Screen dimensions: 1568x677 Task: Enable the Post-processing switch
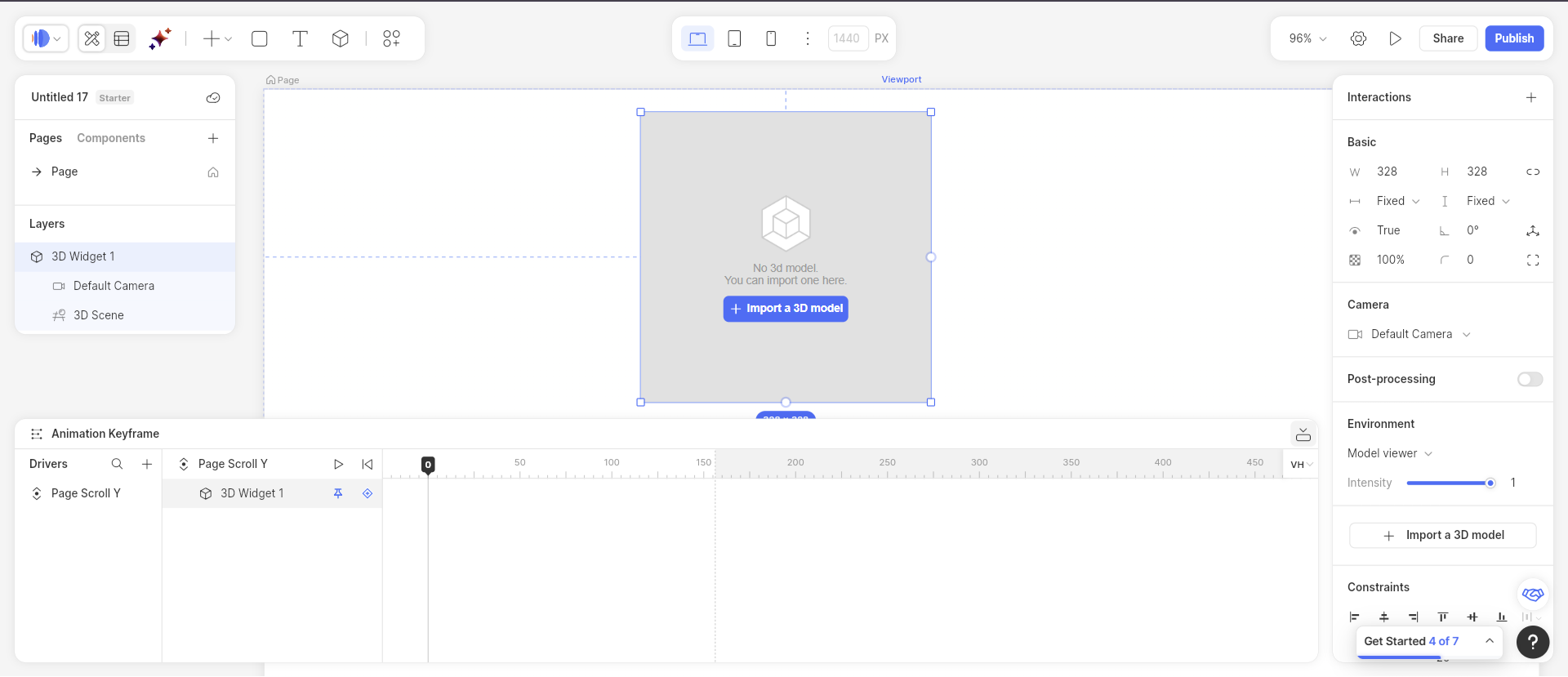(x=1530, y=379)
